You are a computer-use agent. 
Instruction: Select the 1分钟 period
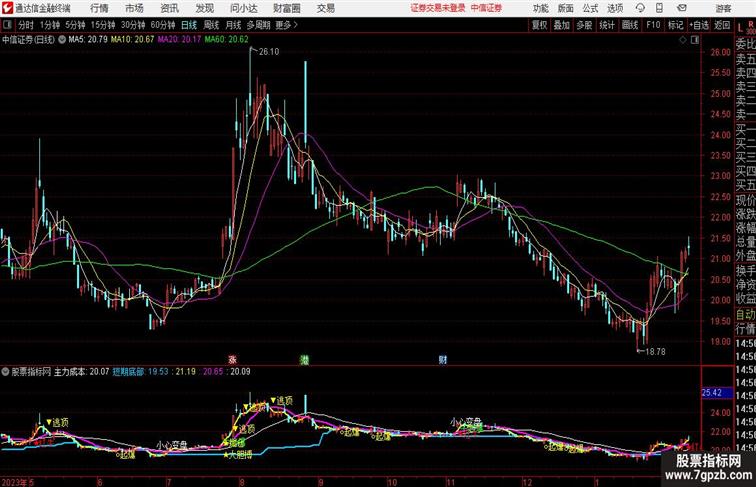[x=50, y=25]
